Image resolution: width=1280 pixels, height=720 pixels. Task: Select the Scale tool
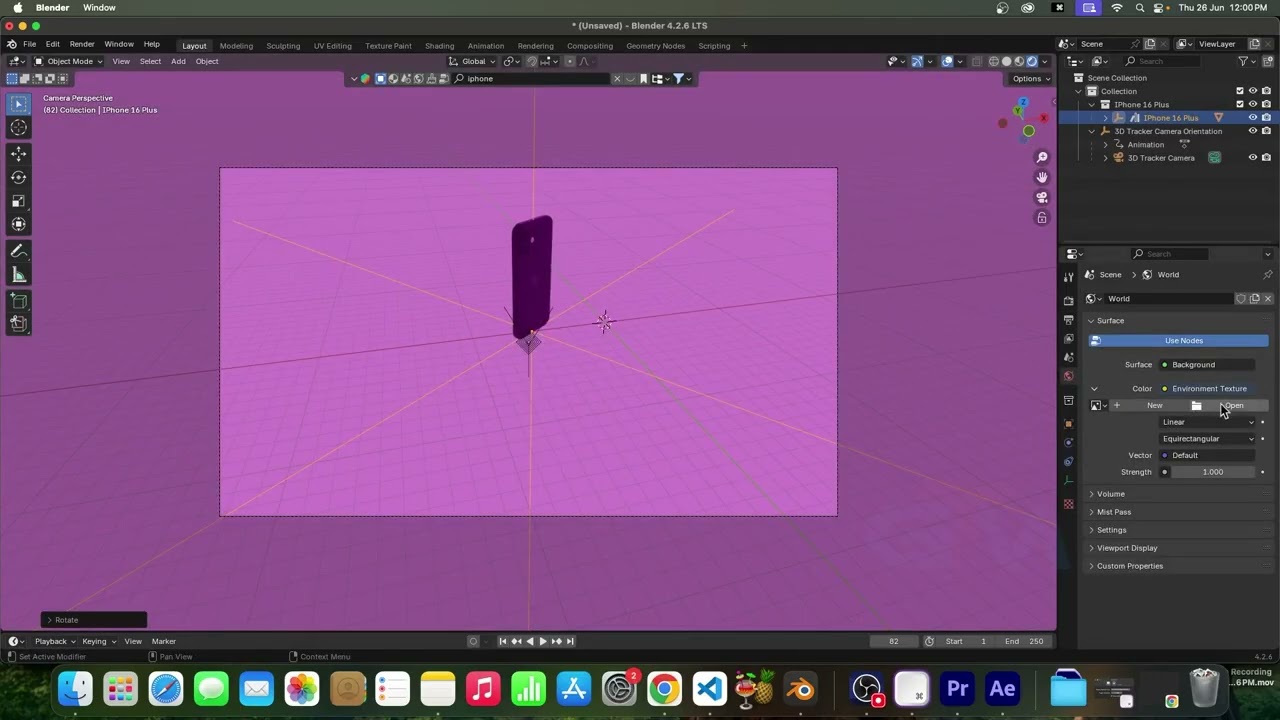click(x=18, y=201)
